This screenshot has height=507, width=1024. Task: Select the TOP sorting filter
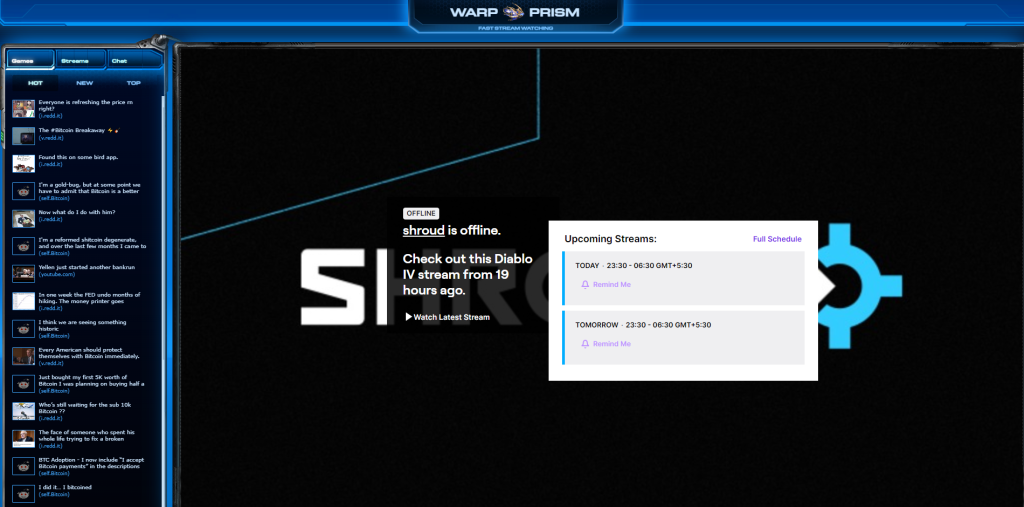click(x=133, y=83)
